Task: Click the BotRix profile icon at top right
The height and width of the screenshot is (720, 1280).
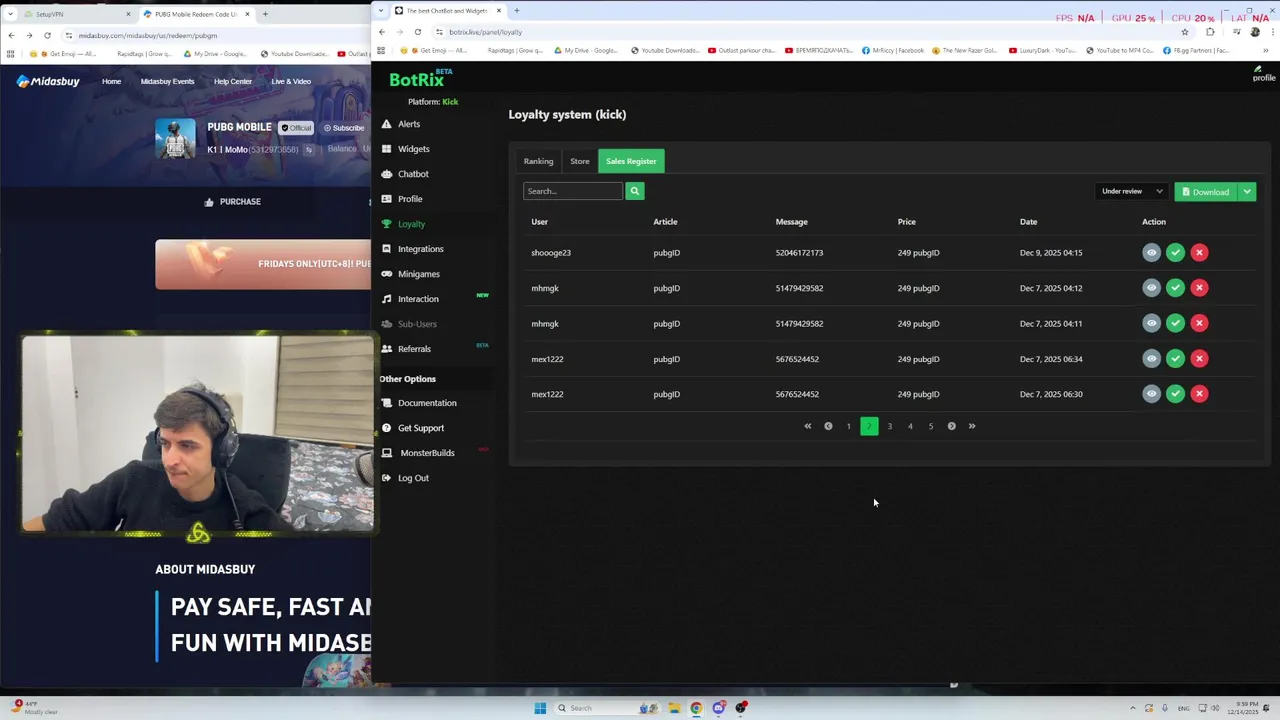Action: [1264, 73]
